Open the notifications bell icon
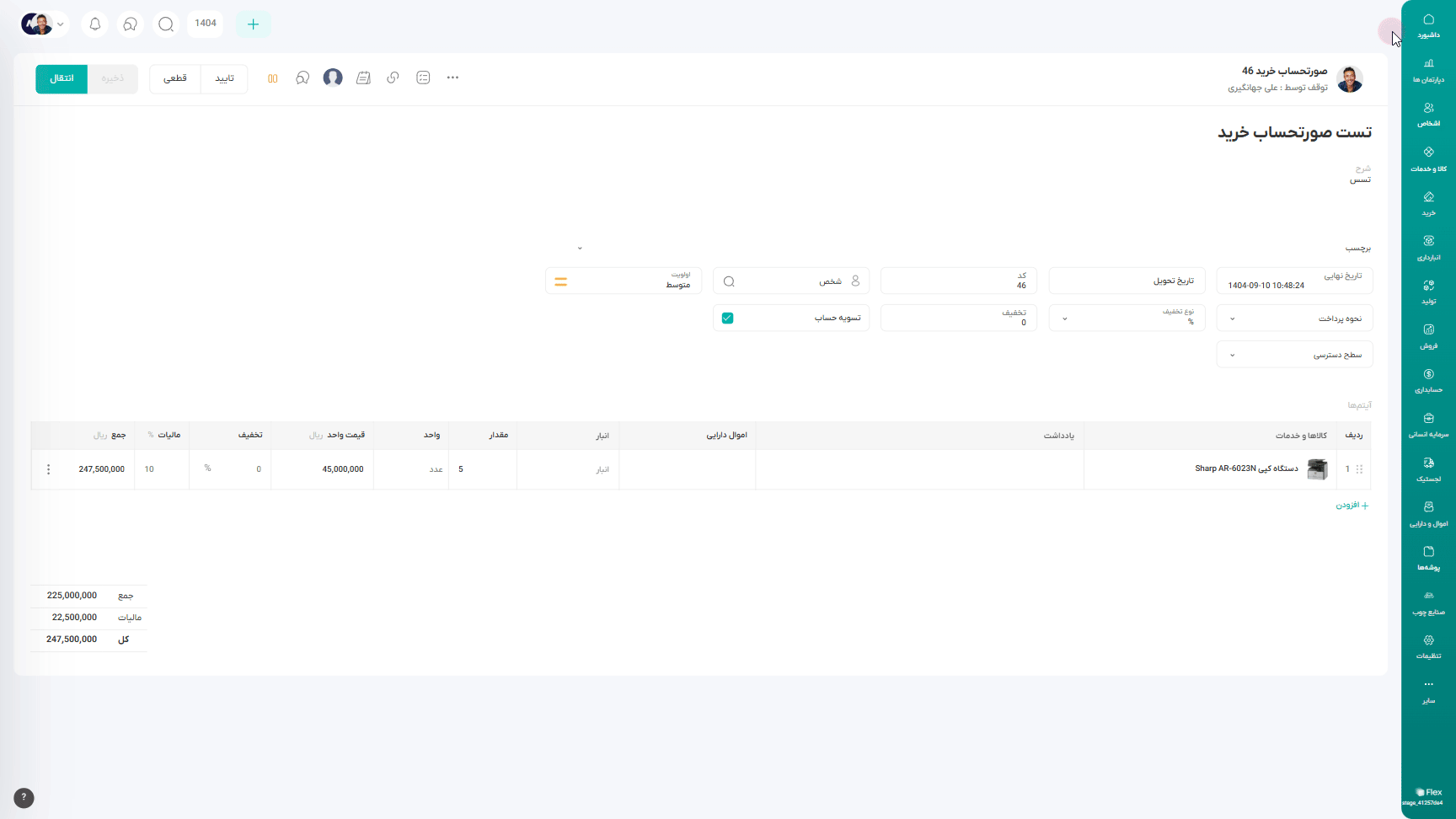Viewport: 1456px width, 819px height. (x=95, y=24)
